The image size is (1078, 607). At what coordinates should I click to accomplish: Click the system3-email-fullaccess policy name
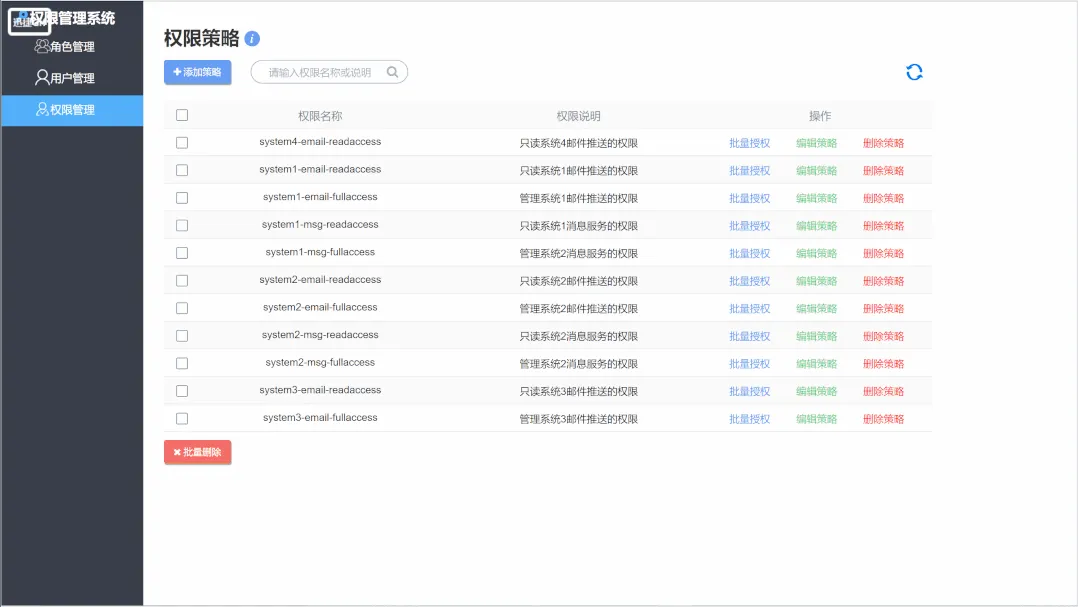320,417
